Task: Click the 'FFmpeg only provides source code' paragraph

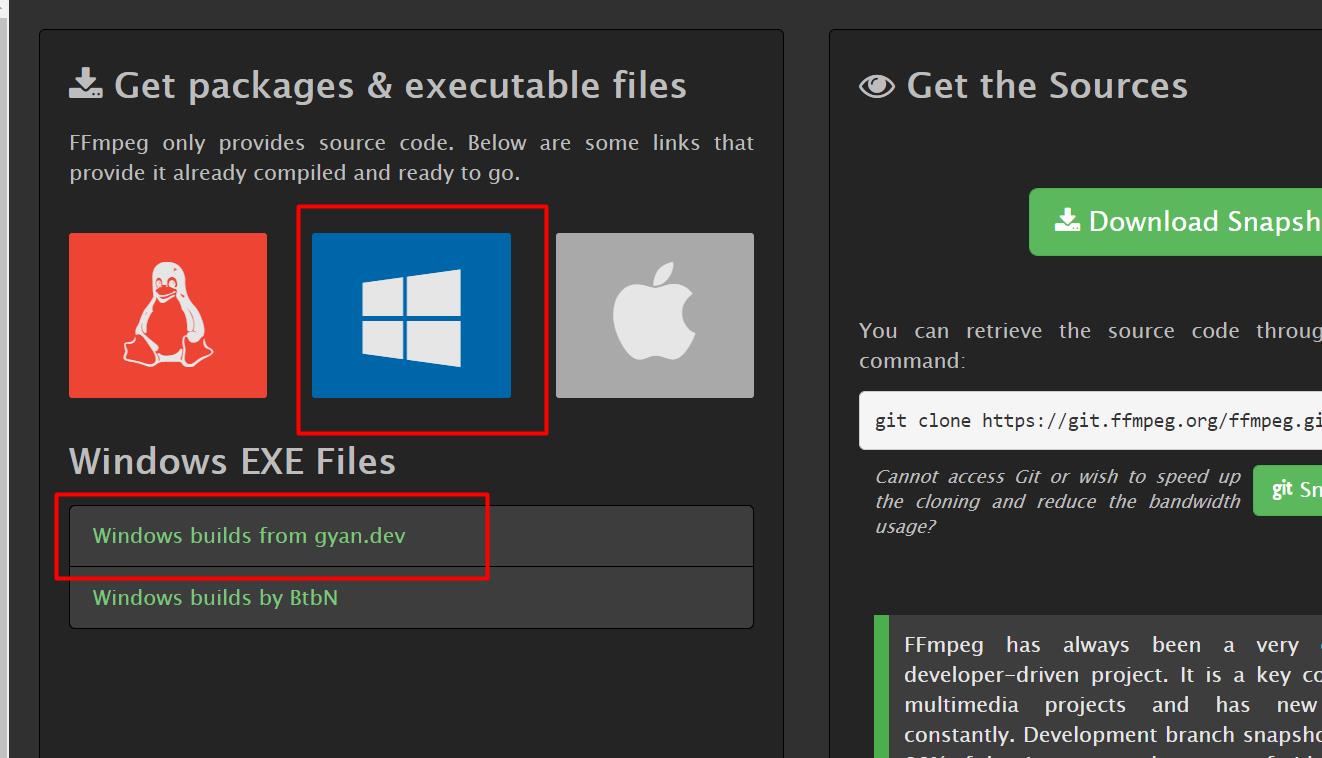Action: 411,157
